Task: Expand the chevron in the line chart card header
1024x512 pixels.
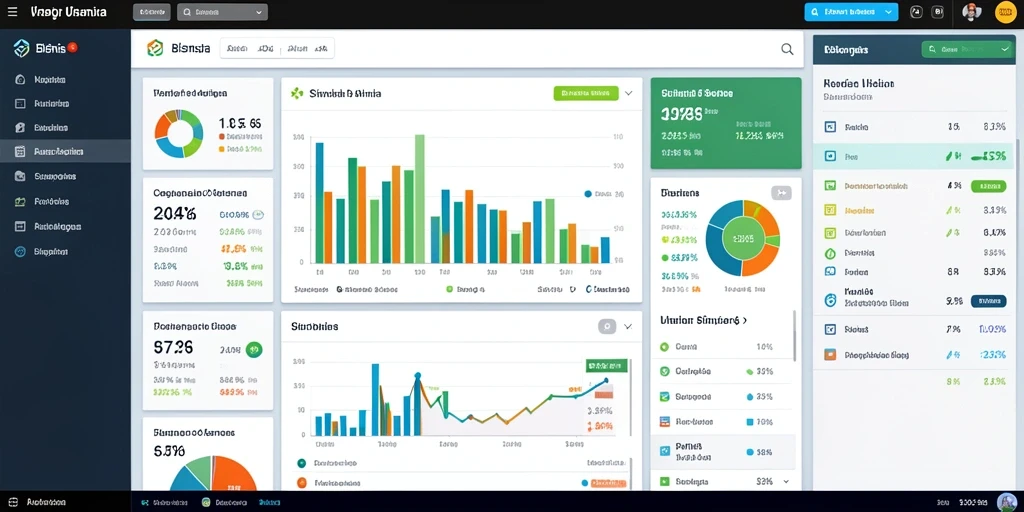Action: point(628,327)
